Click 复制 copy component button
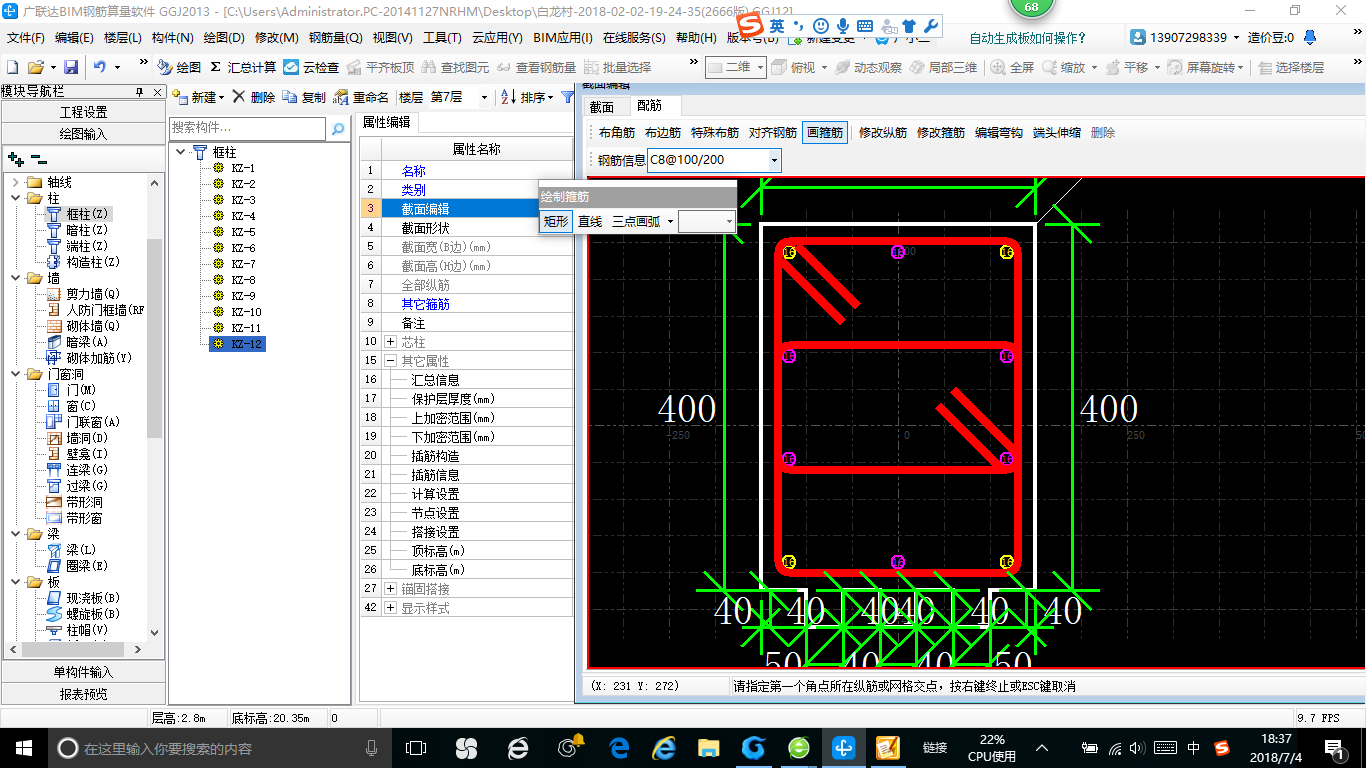 (304, 97)
